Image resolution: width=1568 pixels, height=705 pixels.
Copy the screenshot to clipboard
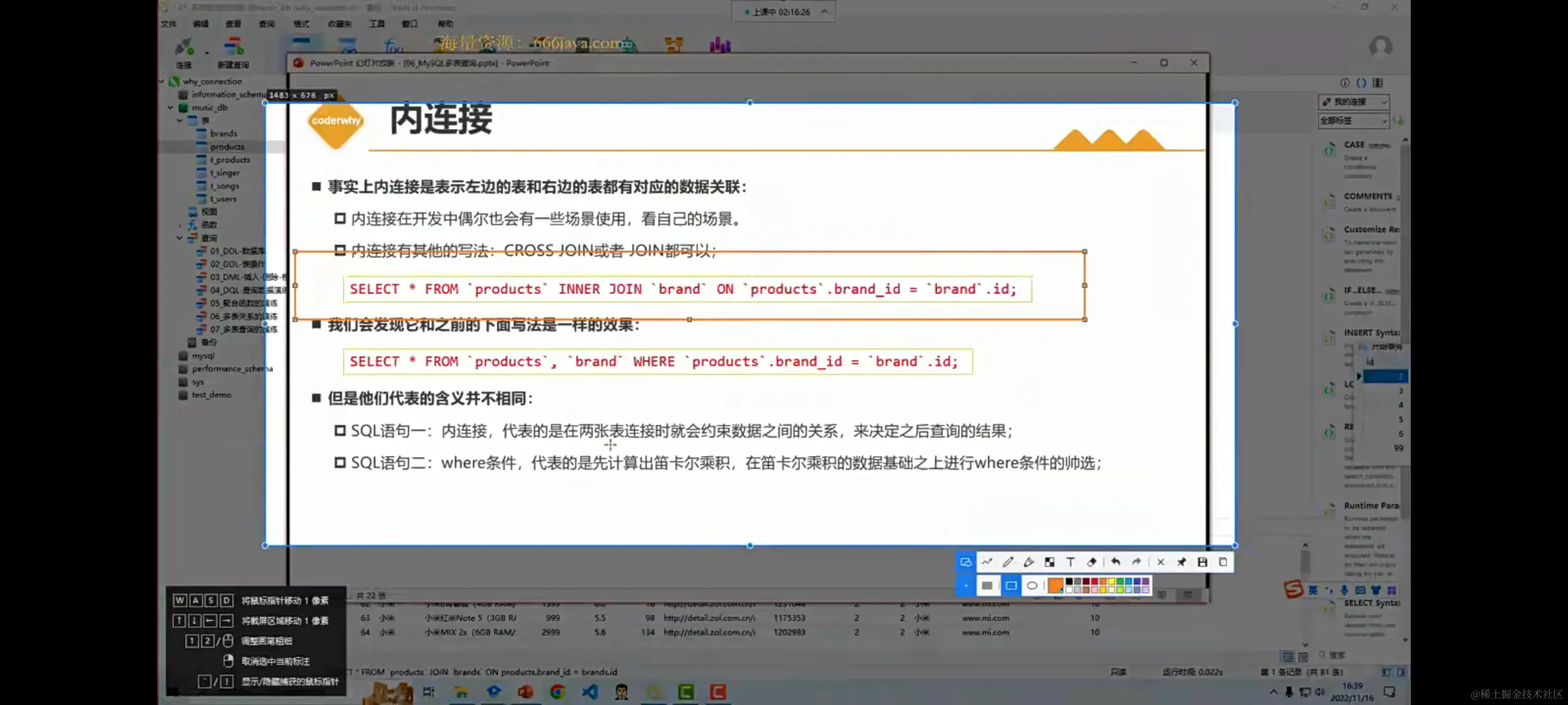(1223, 562)
